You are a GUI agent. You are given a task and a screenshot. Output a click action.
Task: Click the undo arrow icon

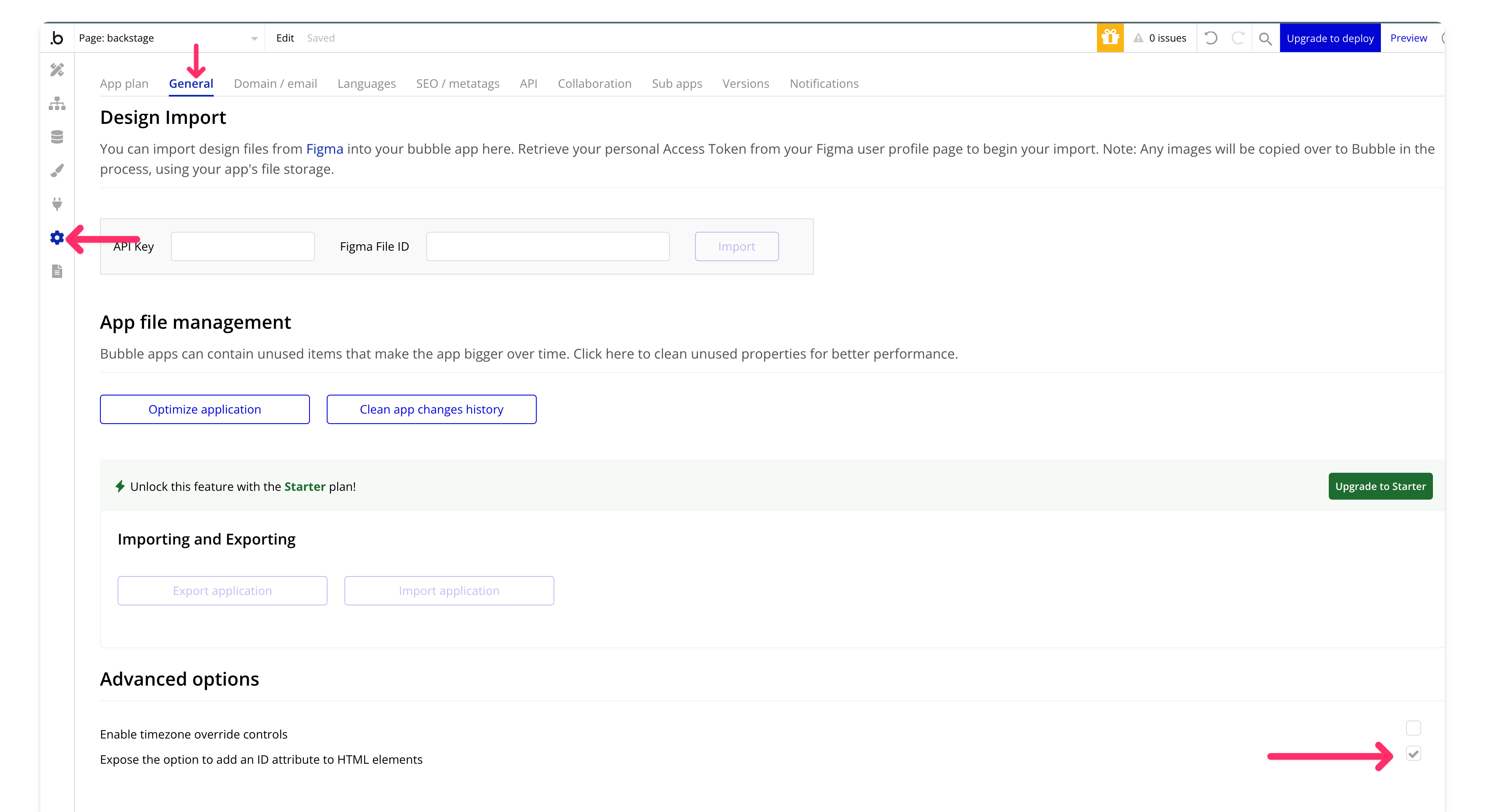[1211, 38]
